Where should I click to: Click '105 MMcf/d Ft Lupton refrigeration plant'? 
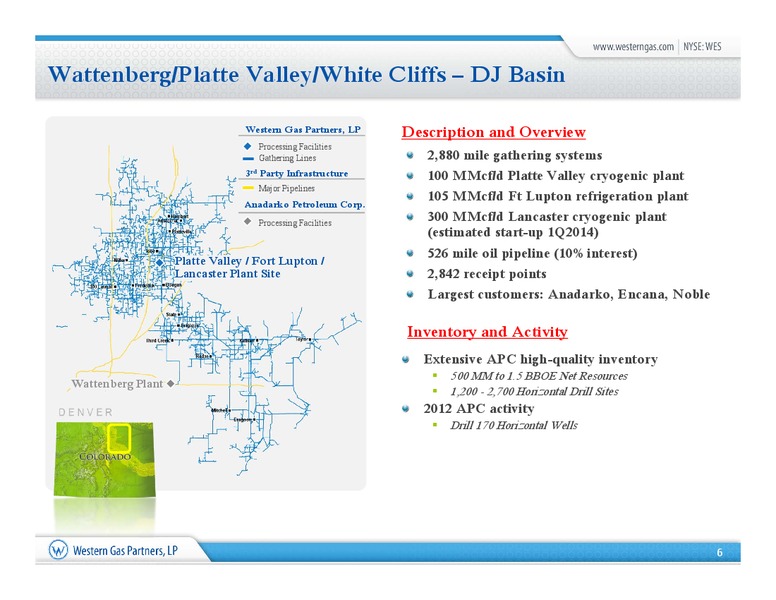click(558, 196)
